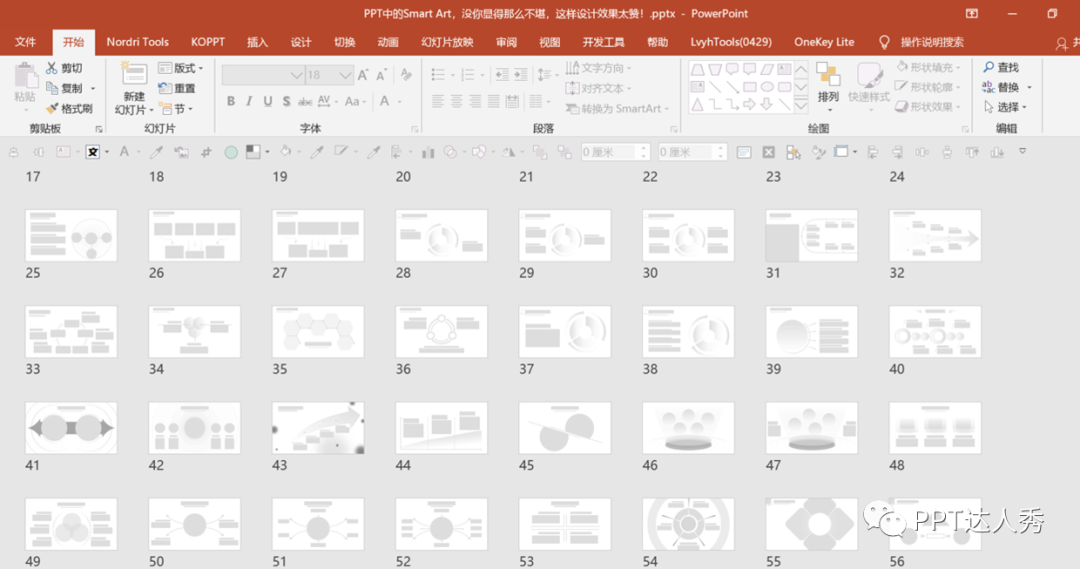The width and height of the screenshot is (1080, 569).
Task: Click the decrease font size icon
Action: 380,74
